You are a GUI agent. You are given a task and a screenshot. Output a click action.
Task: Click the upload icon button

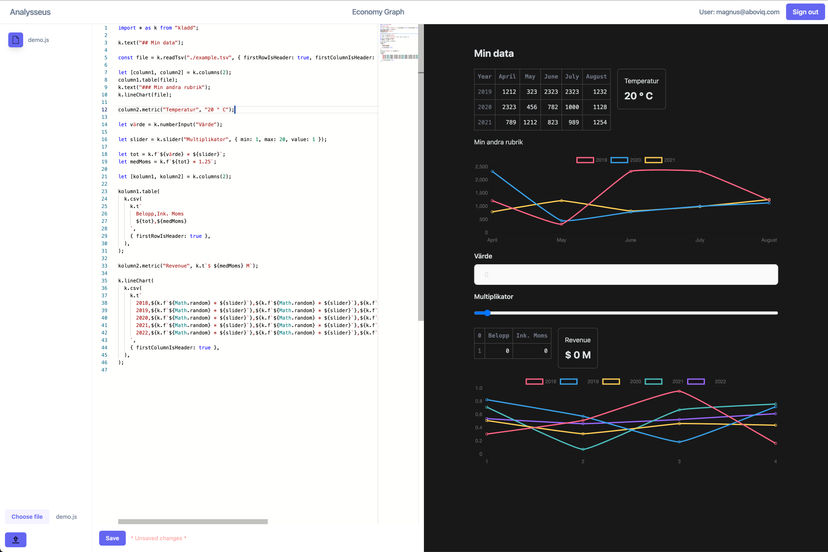tap(16, 540)
